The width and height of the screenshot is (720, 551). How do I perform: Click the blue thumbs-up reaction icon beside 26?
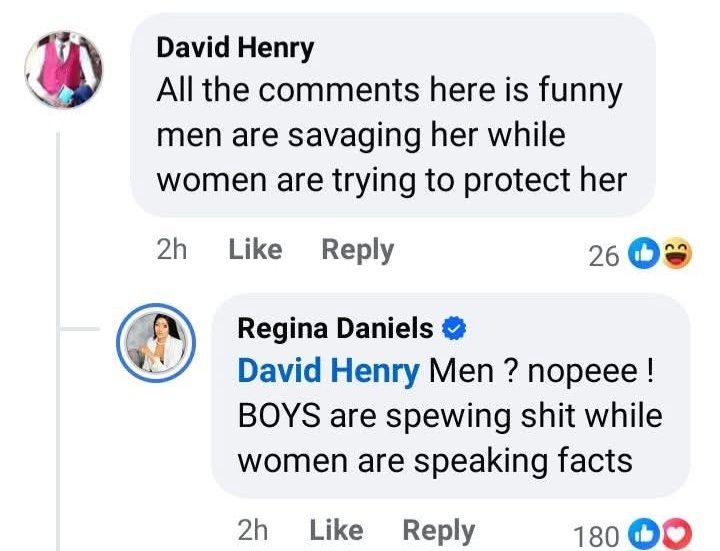click(644, 256)
